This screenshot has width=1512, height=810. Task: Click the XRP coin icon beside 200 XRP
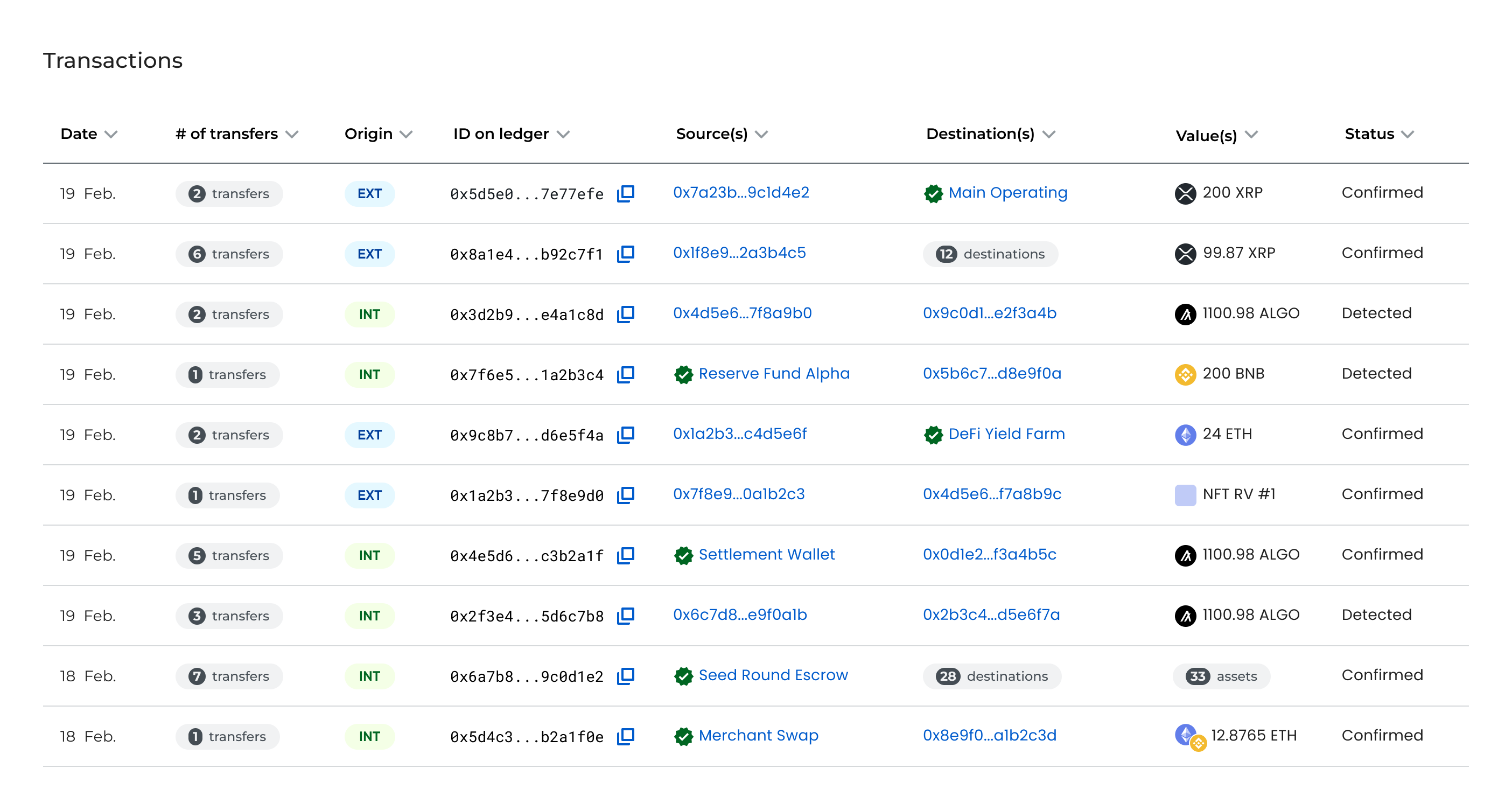tap(1185, 193)
